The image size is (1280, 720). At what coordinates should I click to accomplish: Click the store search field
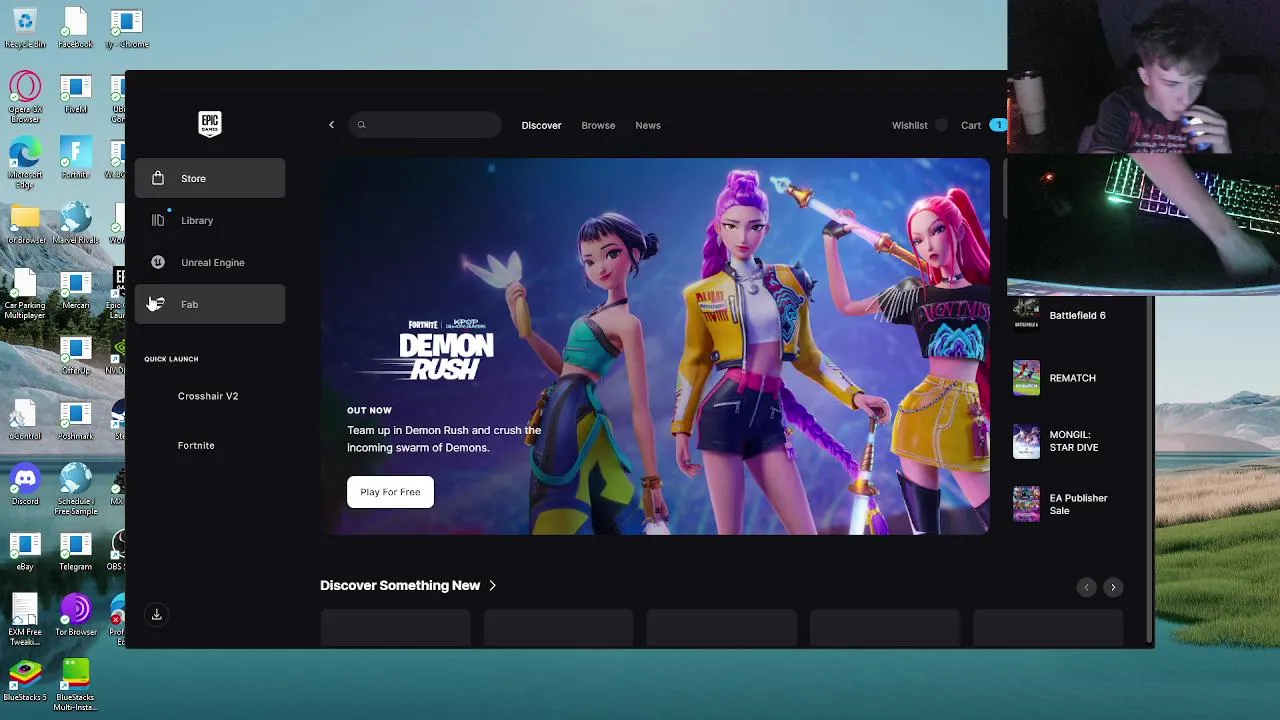coord(425,125)
